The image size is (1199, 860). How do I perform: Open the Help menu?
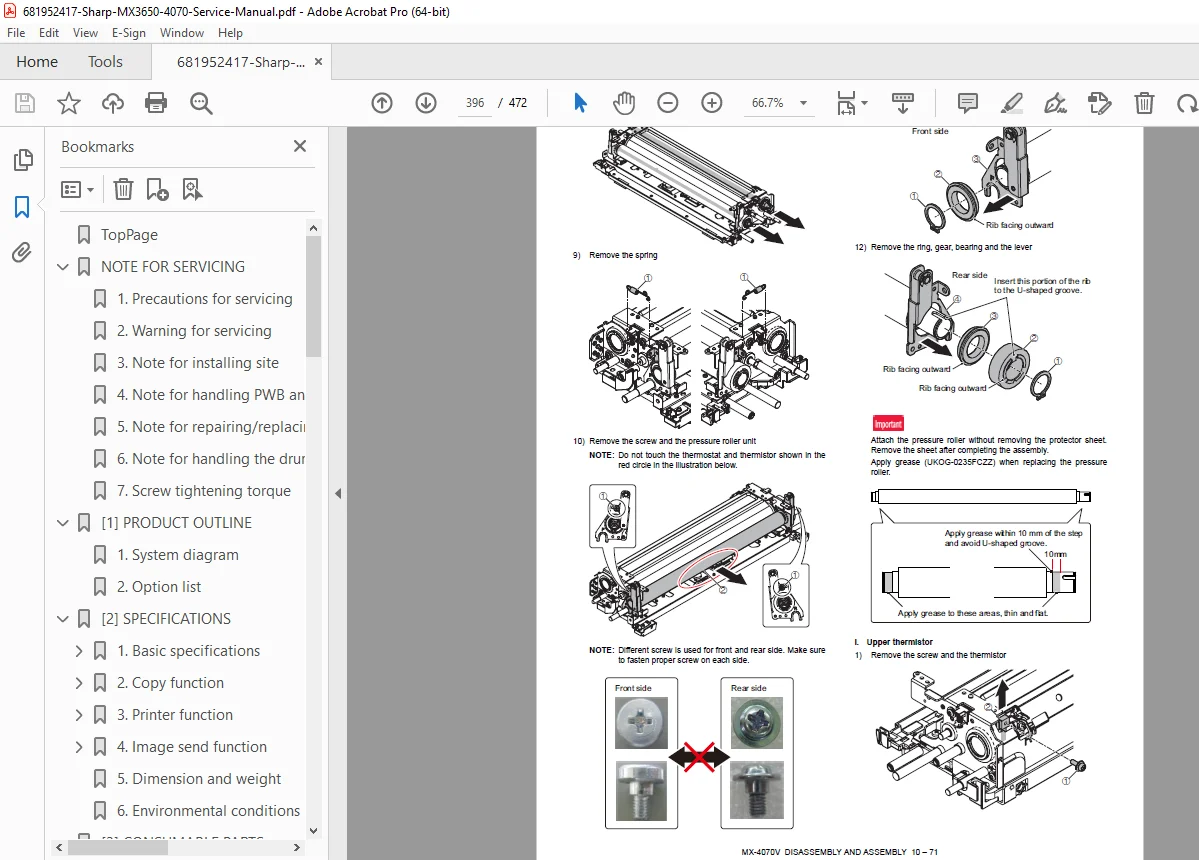click(x=230, y=33)
